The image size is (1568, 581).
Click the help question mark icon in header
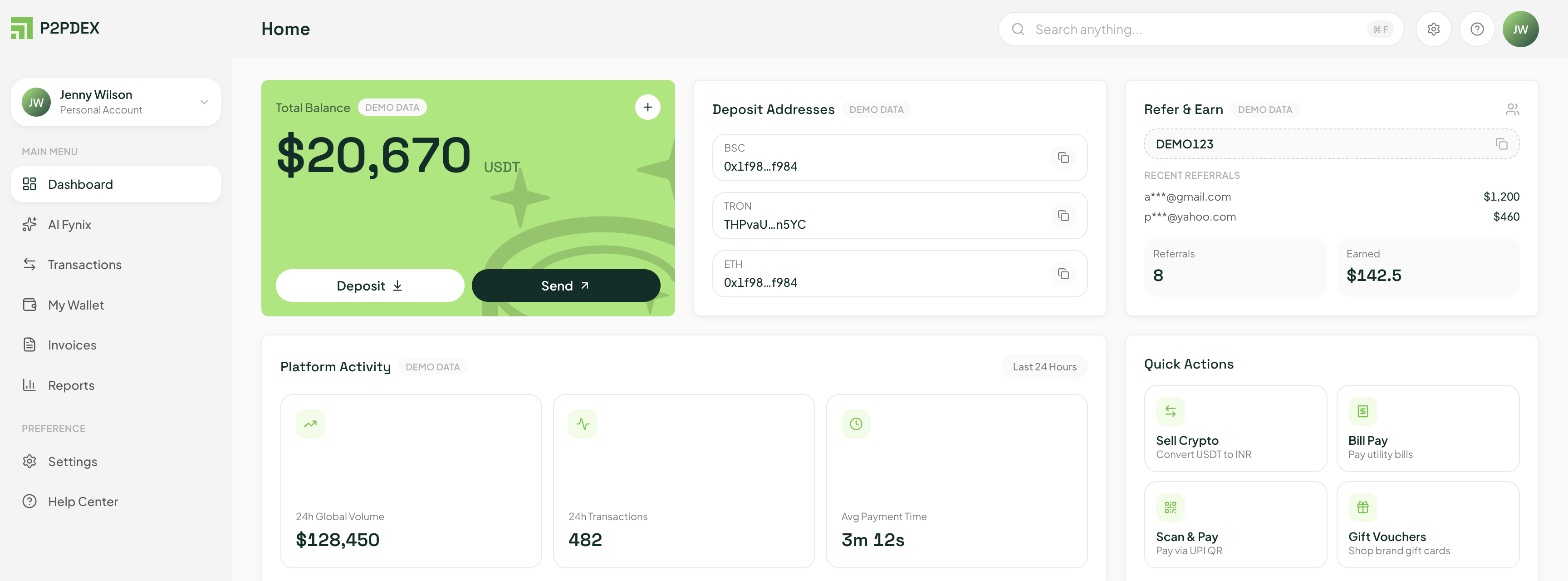click(x=1477, y=29)
